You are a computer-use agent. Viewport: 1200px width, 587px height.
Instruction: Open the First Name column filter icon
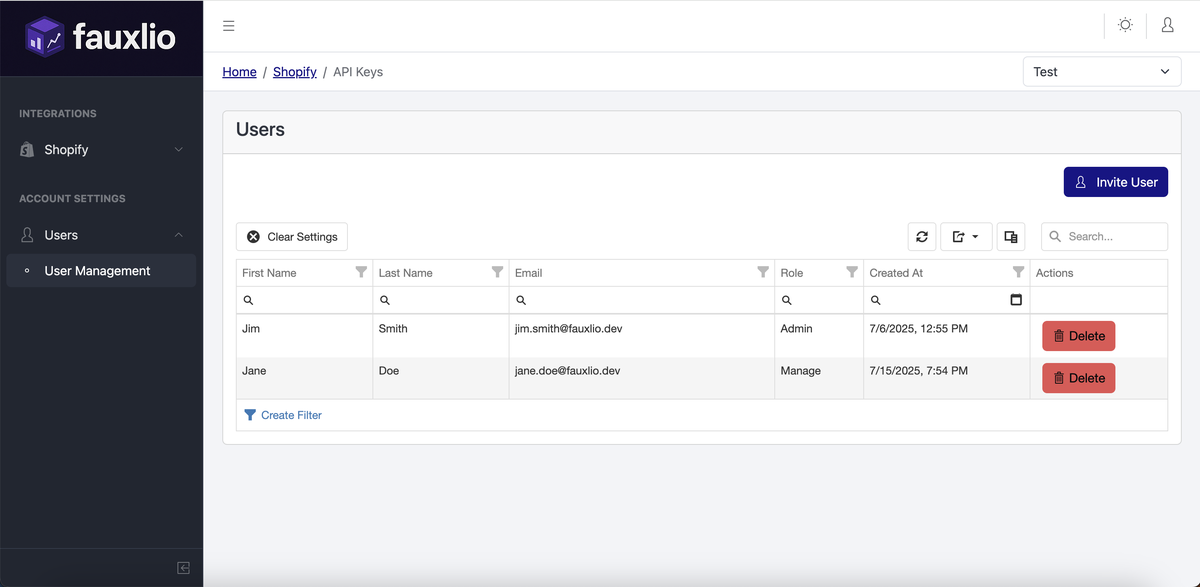coord(361,272)
